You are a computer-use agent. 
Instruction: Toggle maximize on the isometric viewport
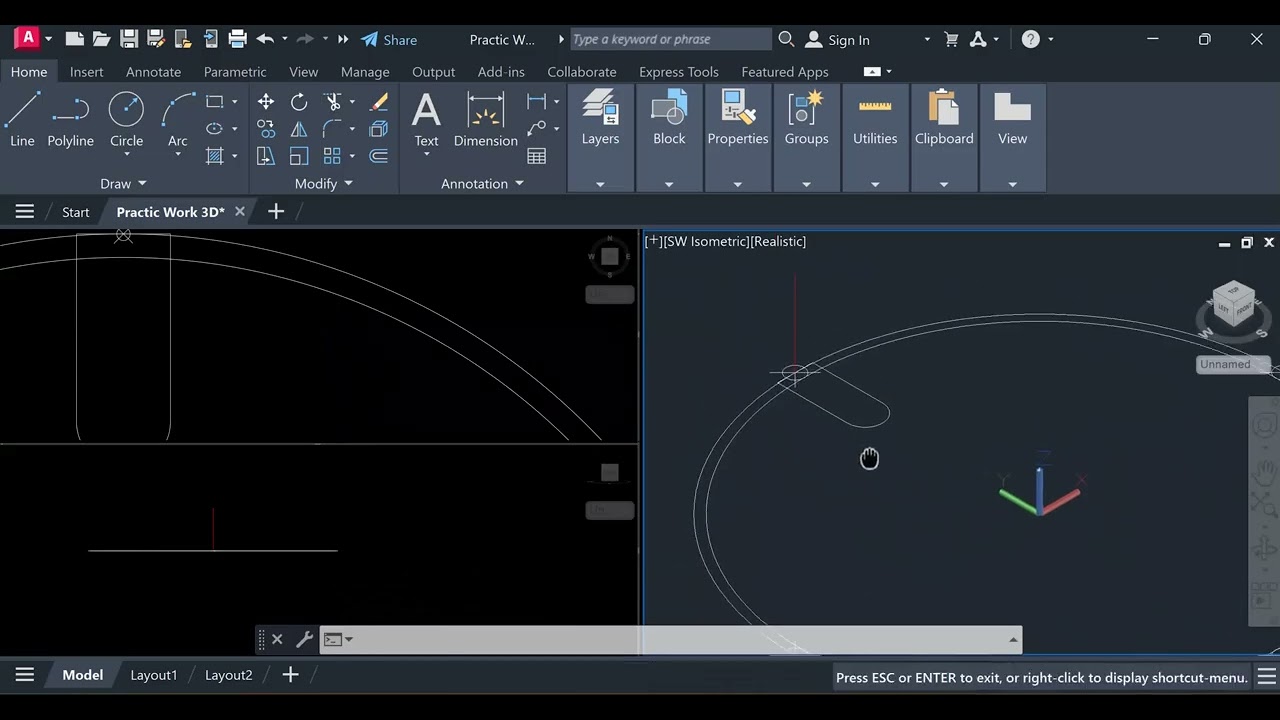pos(1247,243)
